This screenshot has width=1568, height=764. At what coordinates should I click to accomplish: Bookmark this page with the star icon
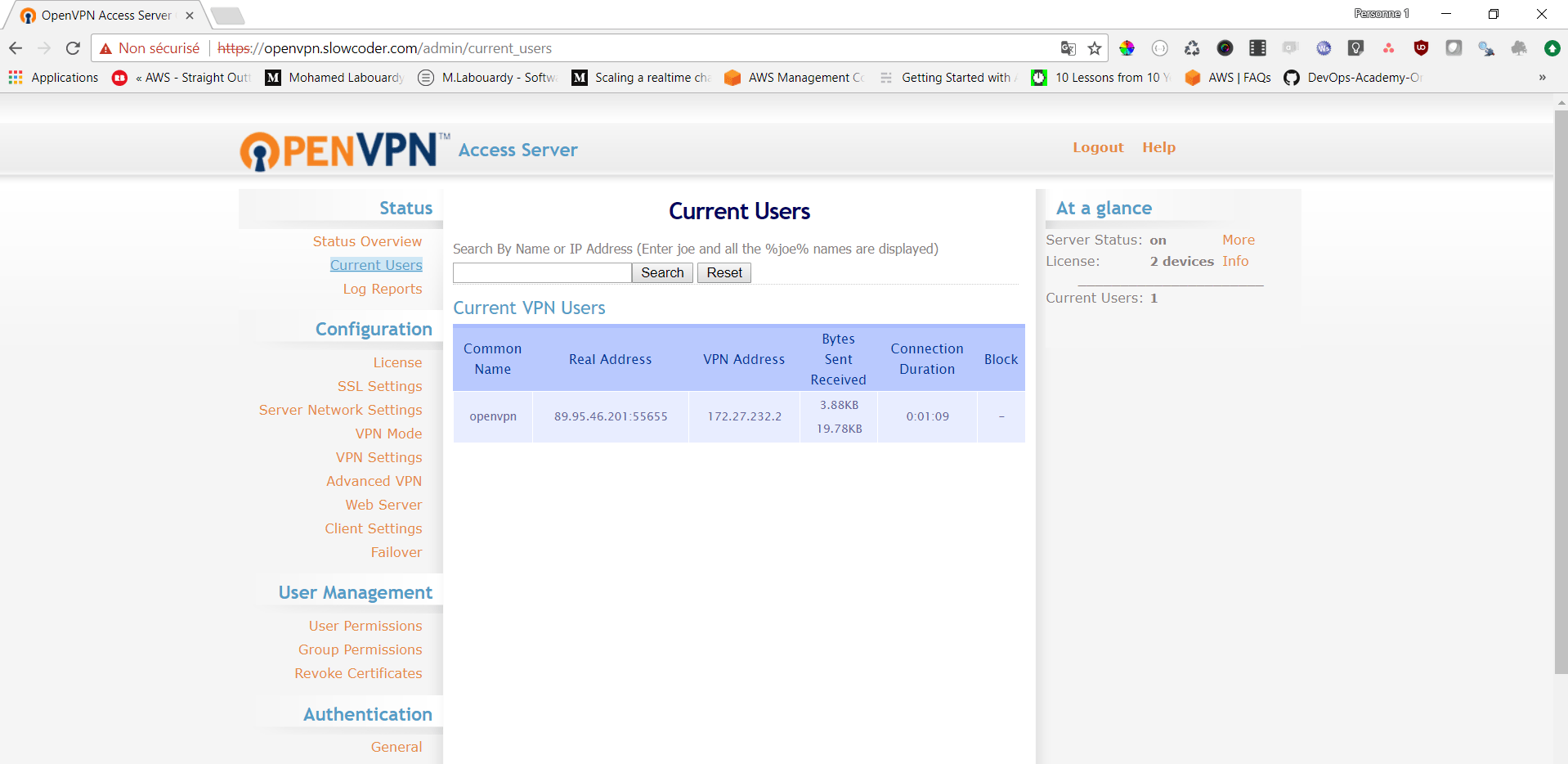click(x=1095, y=48)
